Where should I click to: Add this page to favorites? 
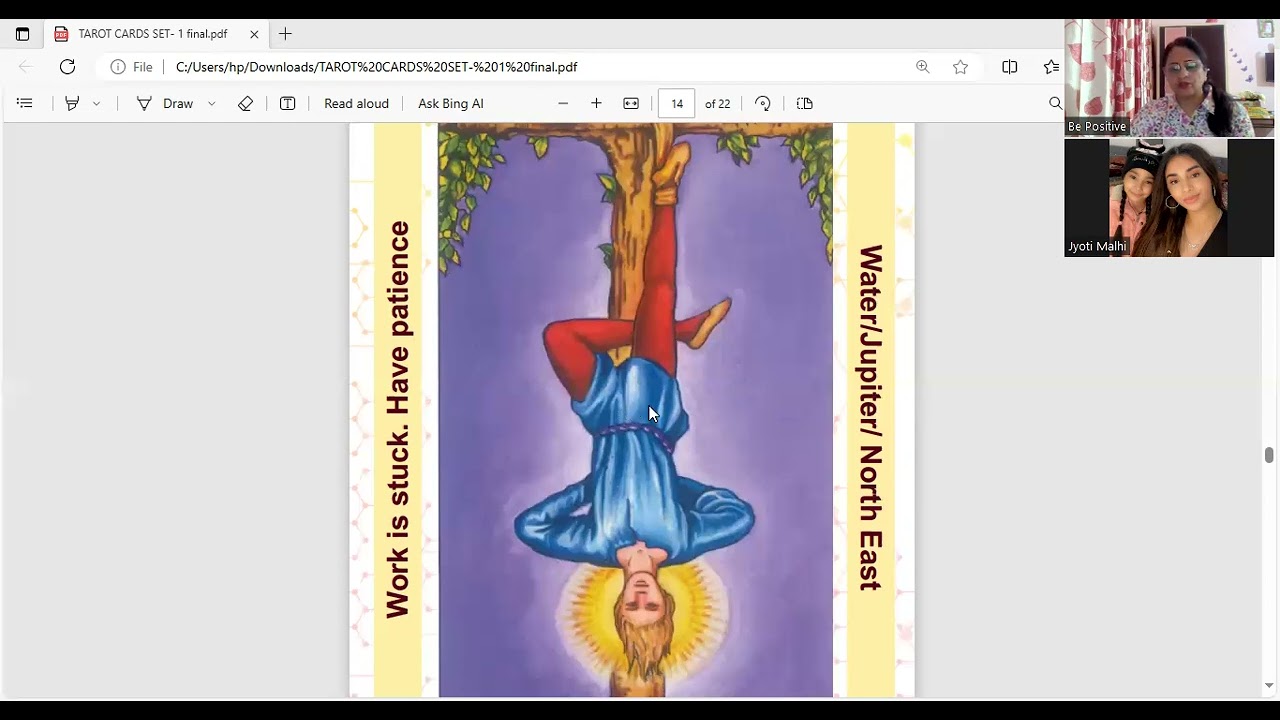coord(960,67)
